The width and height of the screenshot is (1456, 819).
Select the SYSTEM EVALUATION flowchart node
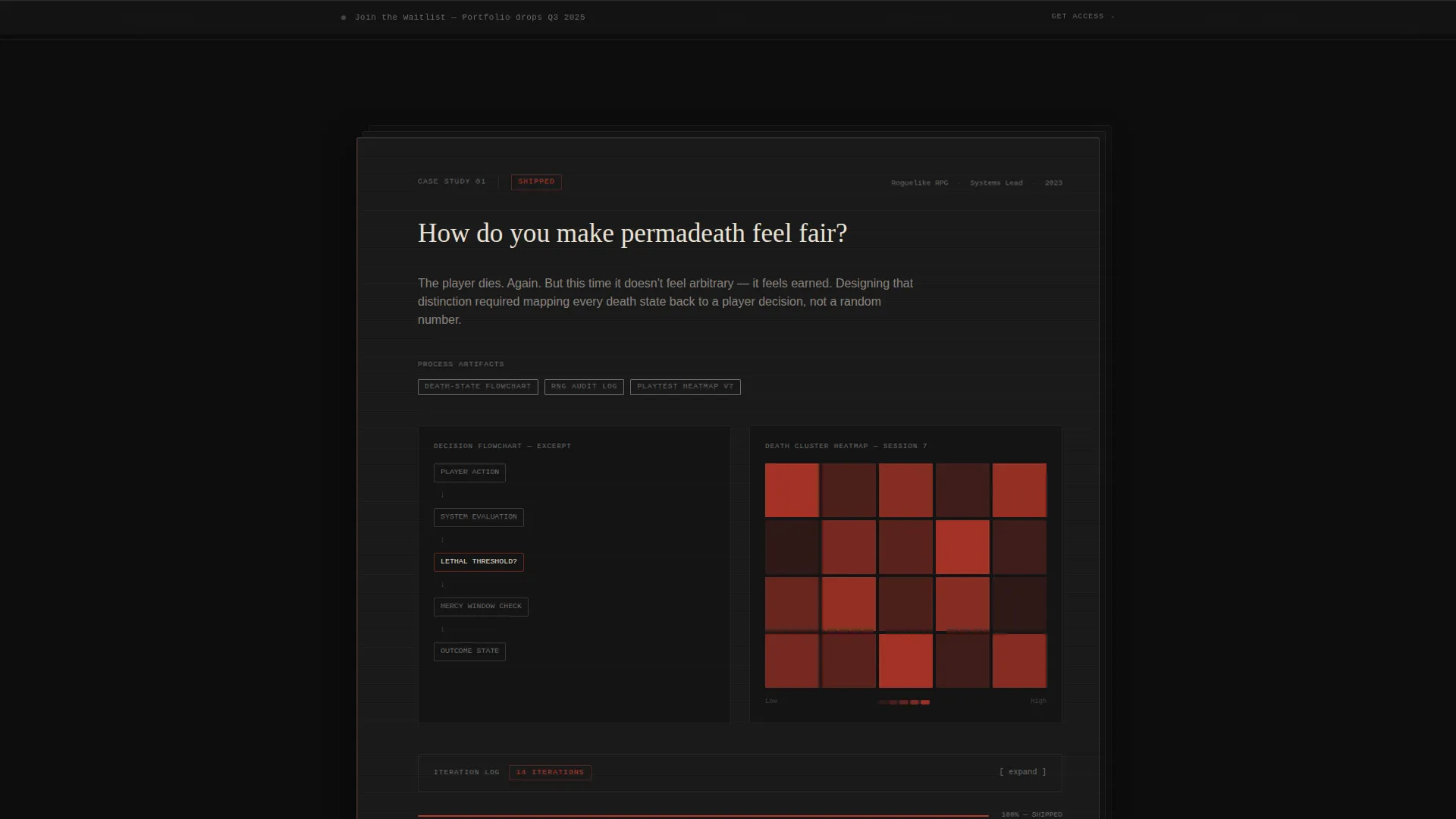[x=479, y=517]
